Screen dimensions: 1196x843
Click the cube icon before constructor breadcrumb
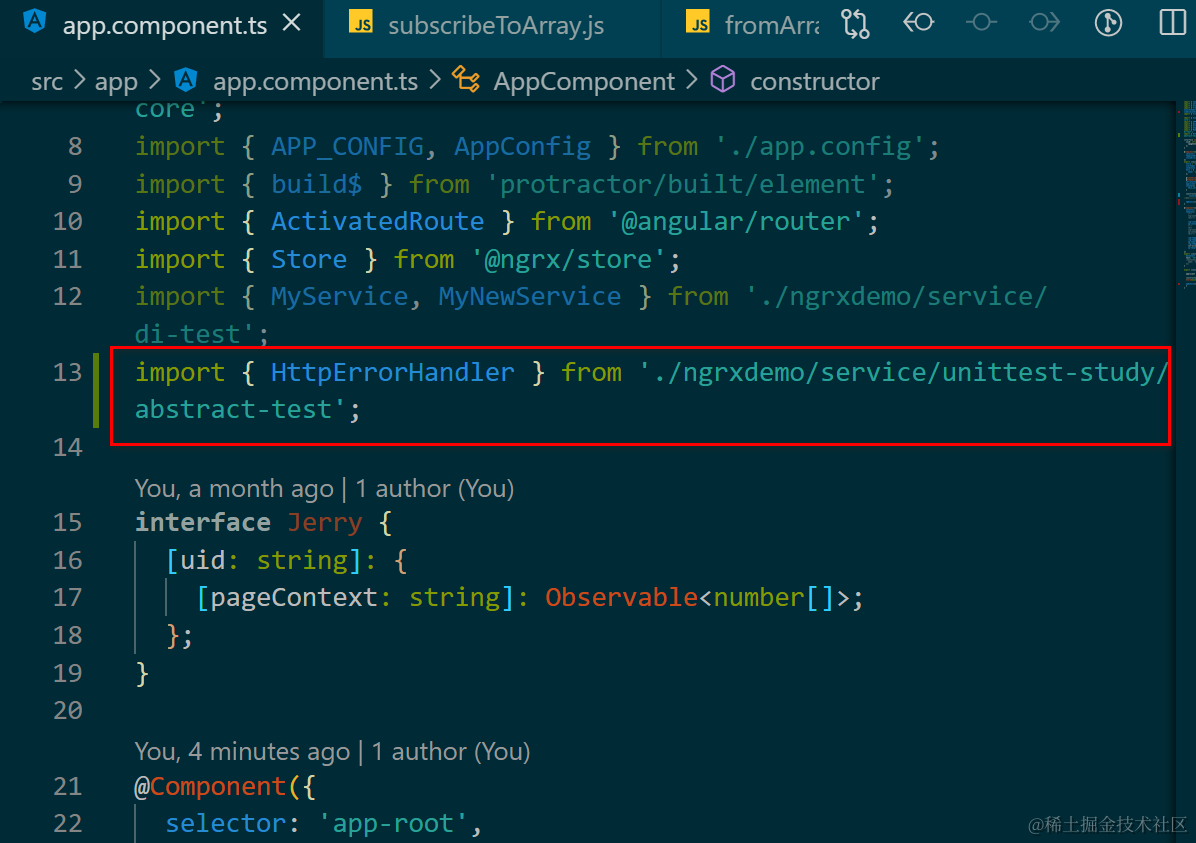click(722, 79)
